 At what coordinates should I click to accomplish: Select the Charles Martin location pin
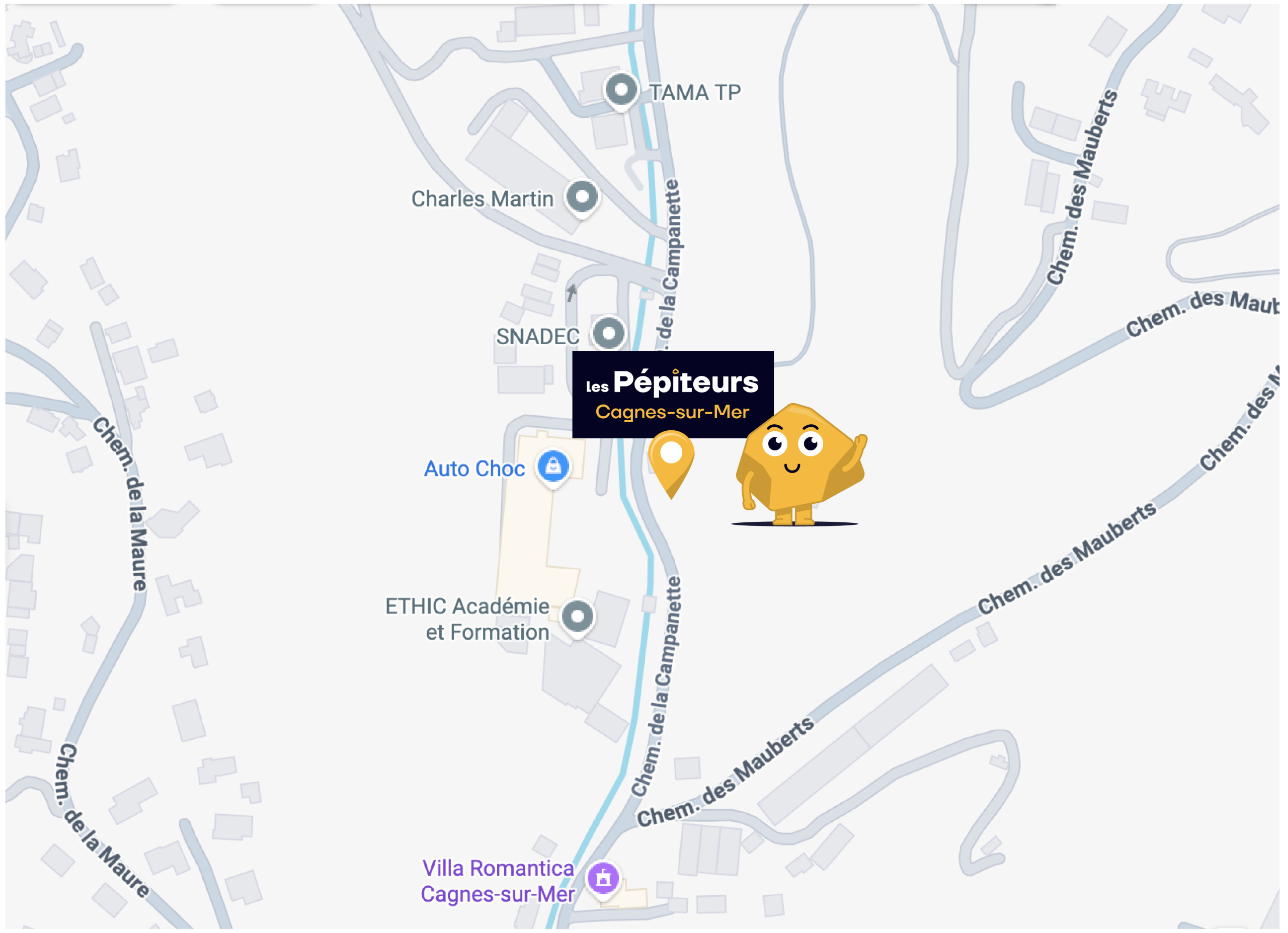[582, 198]
